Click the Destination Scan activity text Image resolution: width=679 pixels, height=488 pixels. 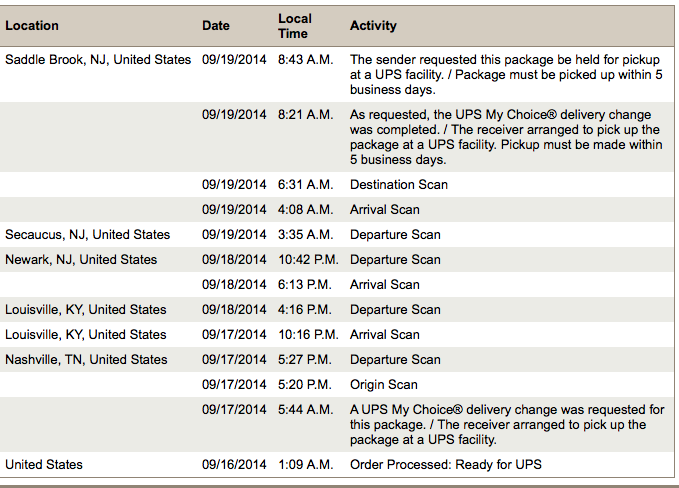tap(399, 184)
